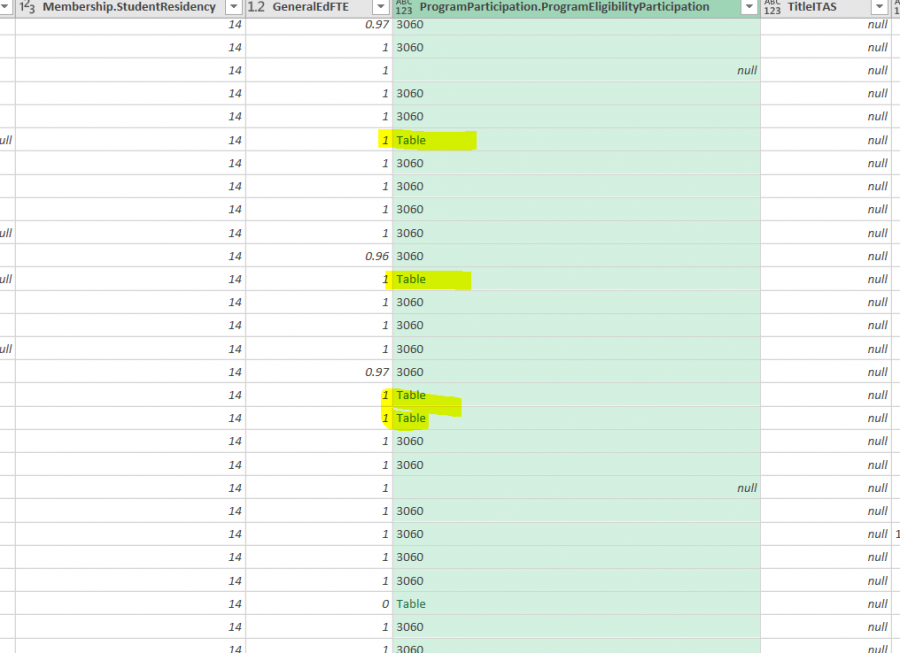This screenshot has width=900, height=653.
Task: Select the 3060 cell beside 0.96
Action: 576,256
